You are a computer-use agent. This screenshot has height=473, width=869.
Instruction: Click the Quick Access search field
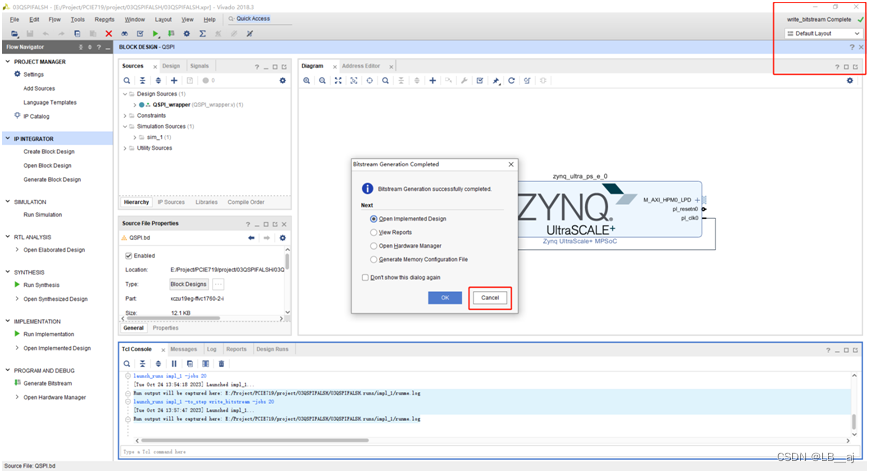tap(258, 19)
